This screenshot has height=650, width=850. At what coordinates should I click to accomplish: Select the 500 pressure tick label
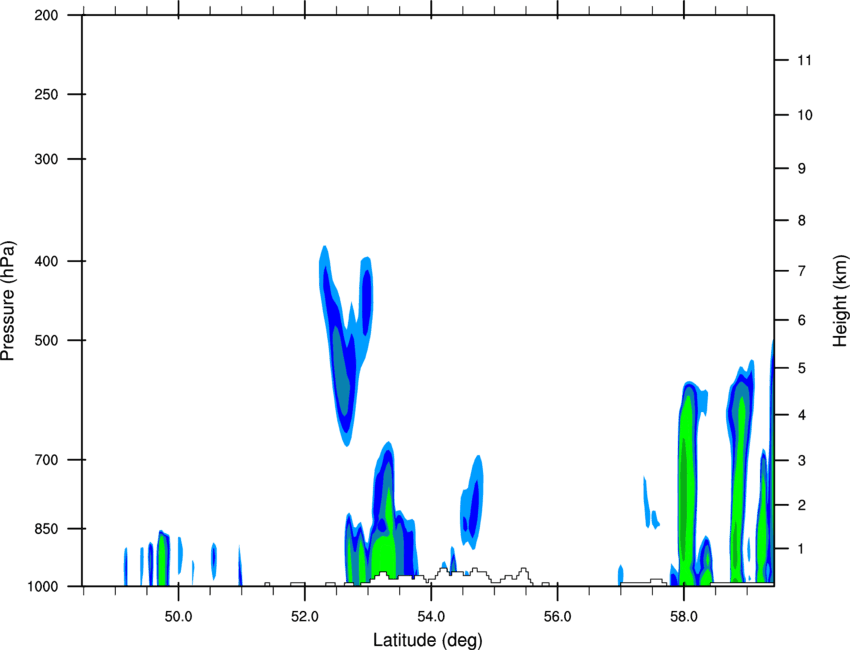[x=46, y=340]
